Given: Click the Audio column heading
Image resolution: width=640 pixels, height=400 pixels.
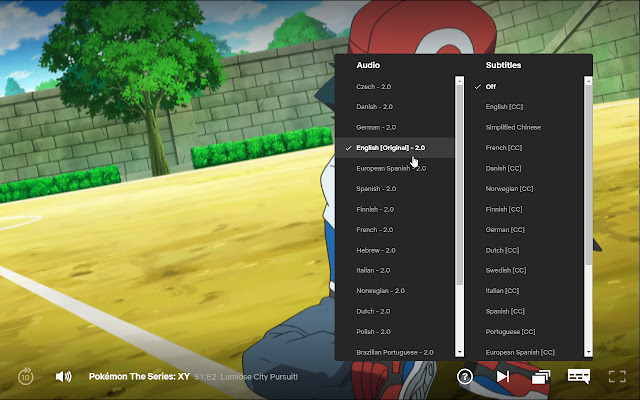Looking at the screenshot, I should (368, 65).
